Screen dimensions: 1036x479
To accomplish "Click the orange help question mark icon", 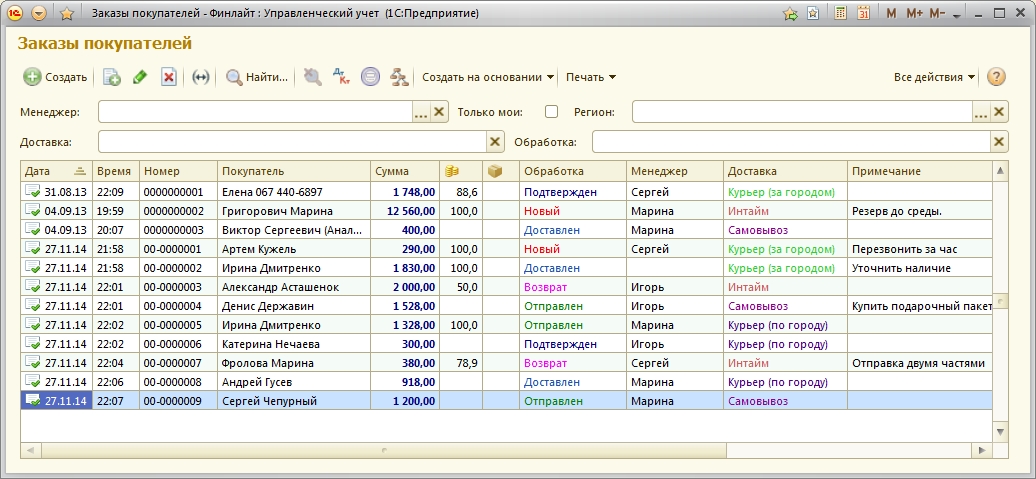I will [996, 77].
